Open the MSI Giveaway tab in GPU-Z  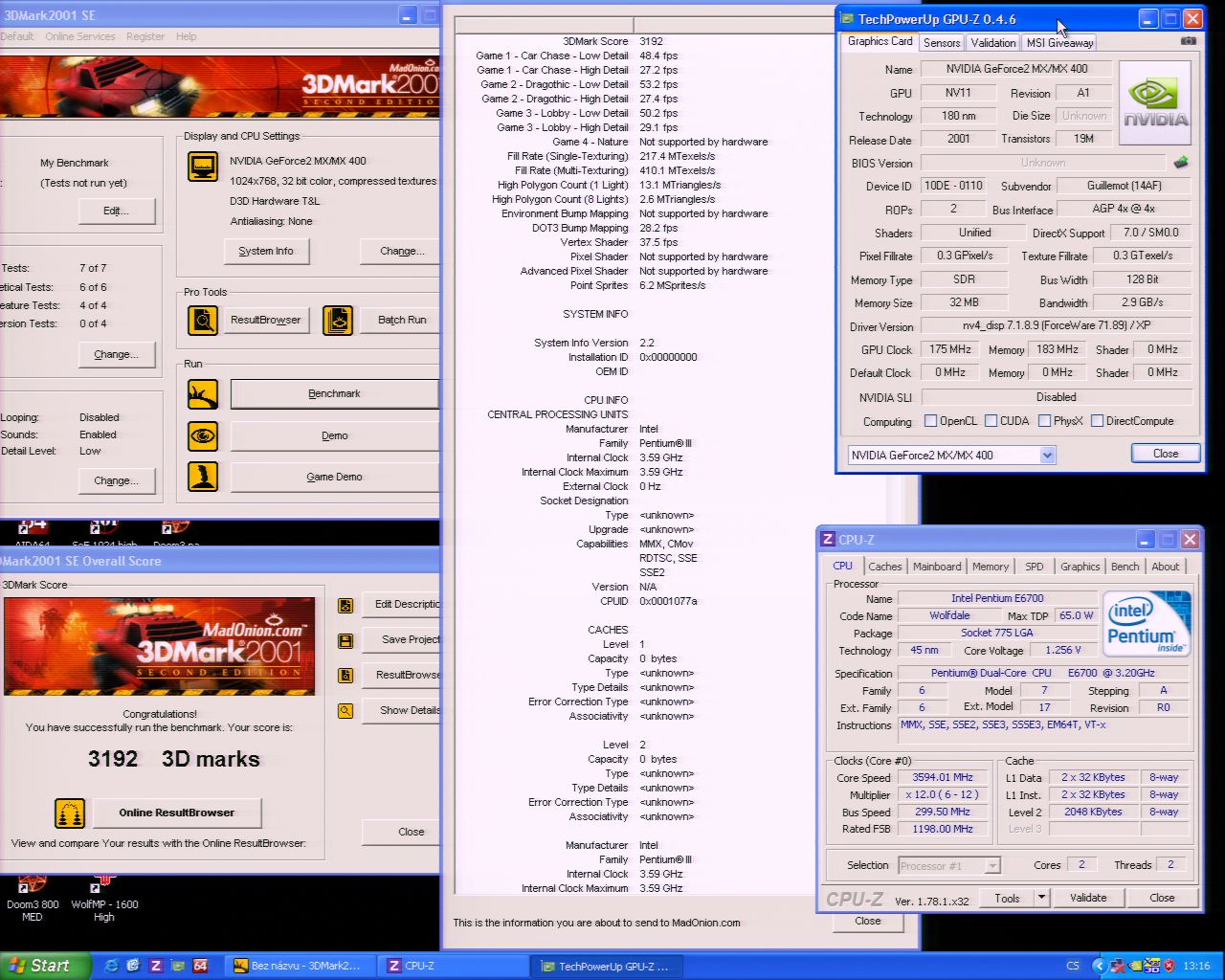pyautogui.click(x=1059, y=43)
